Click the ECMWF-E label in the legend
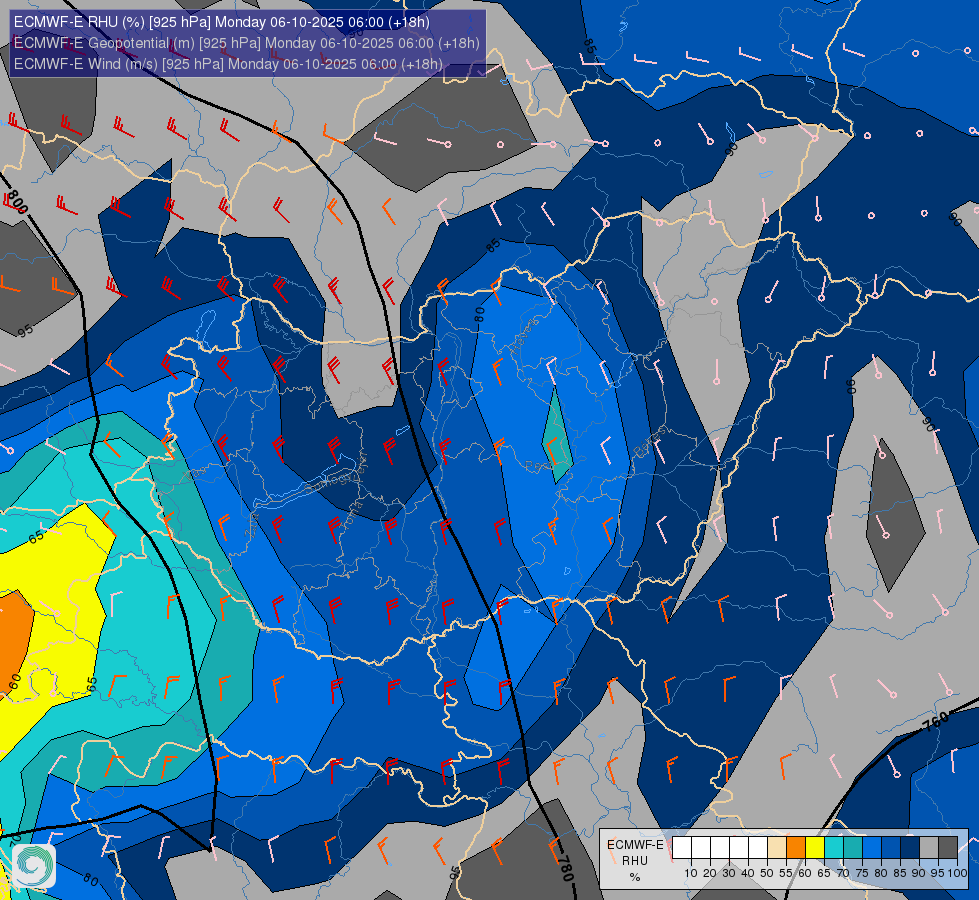Screen dimensions: 979x900 pos(635,844)
